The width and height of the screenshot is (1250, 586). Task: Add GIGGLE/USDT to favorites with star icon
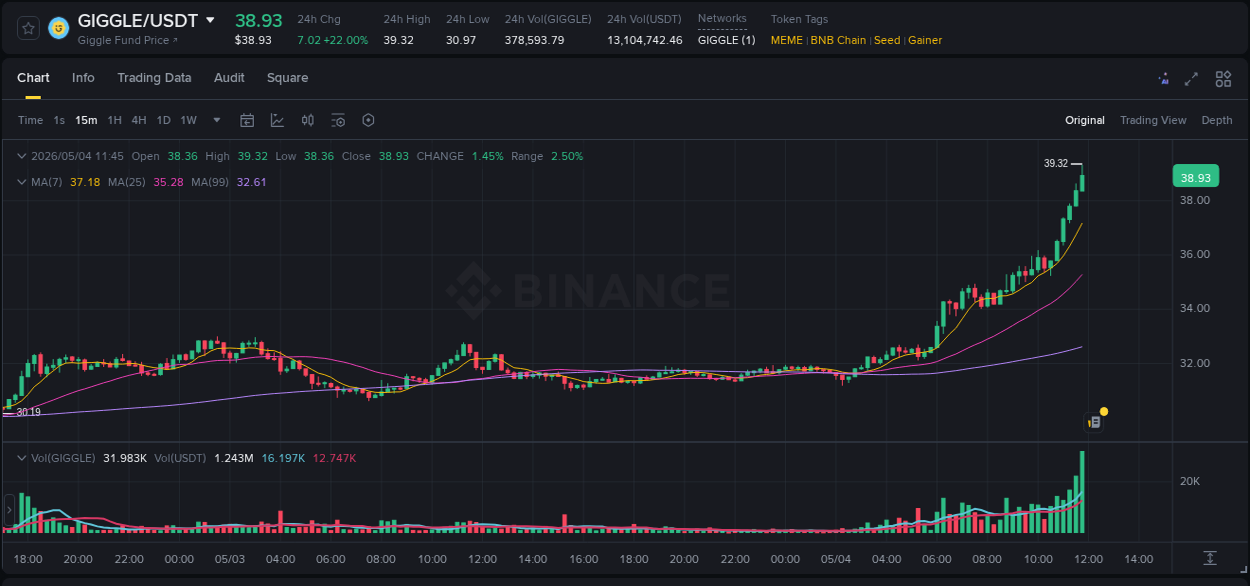tap(28, 28)
